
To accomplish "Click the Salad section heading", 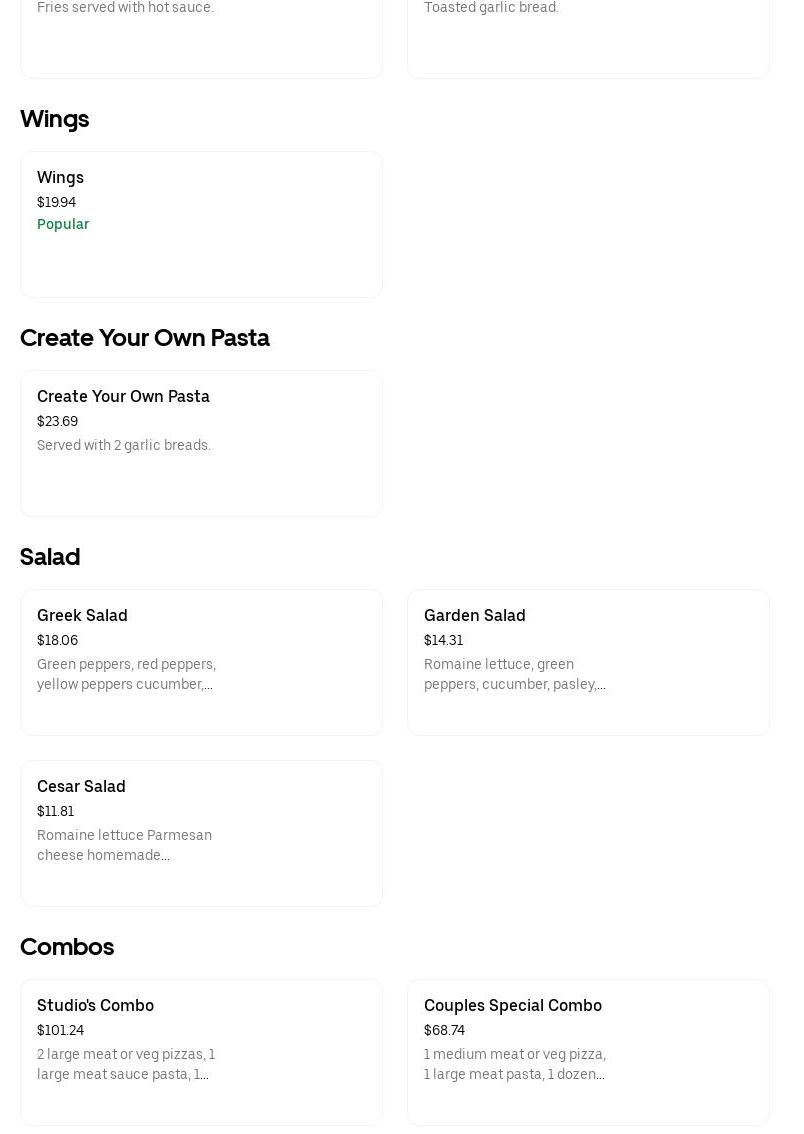I will pos(50,557).
